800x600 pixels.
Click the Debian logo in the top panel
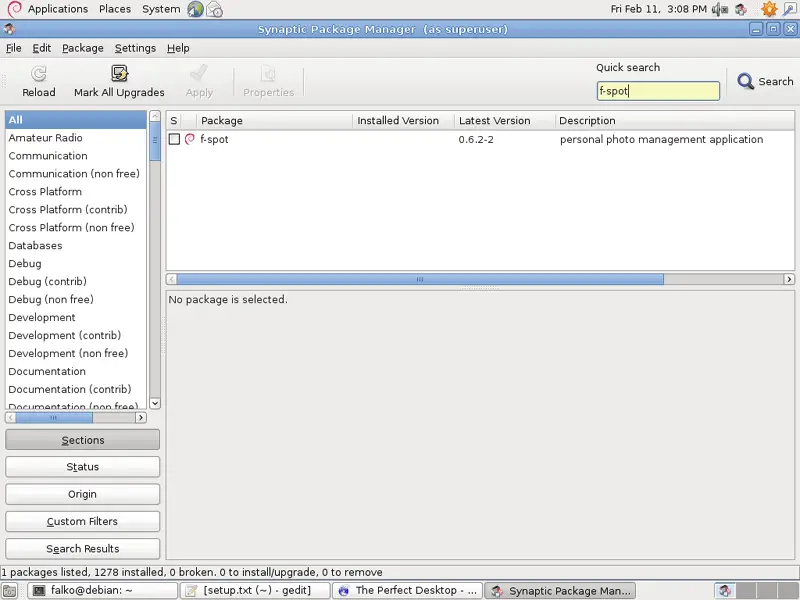coord(14,9)
